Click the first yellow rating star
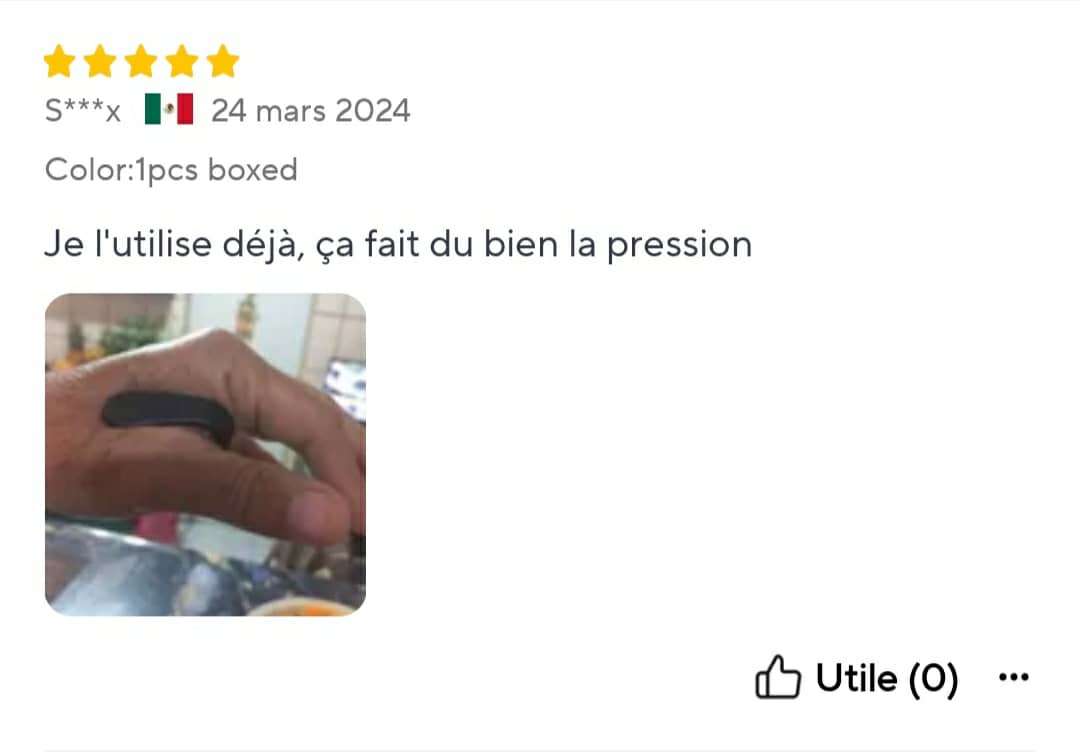Viewport: 1080px width, 756px height. tap(59, 61)
